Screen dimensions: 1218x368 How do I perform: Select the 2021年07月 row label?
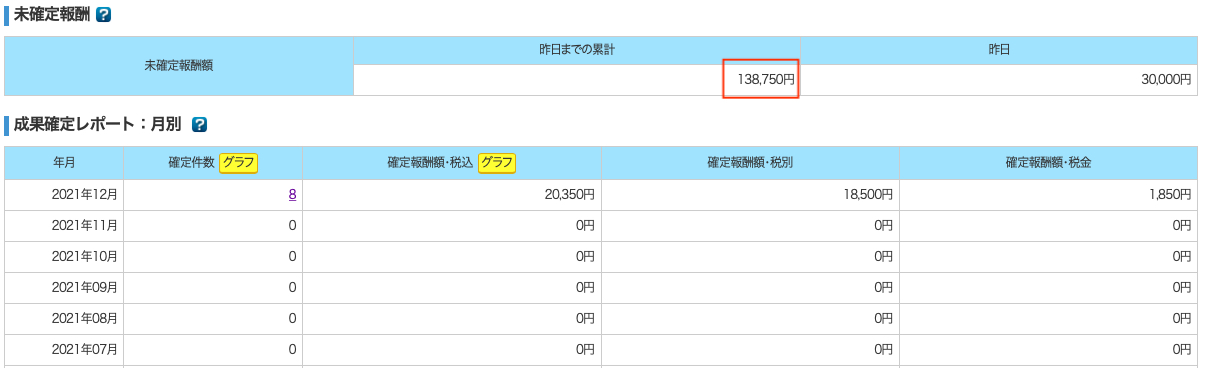[85, 350]
